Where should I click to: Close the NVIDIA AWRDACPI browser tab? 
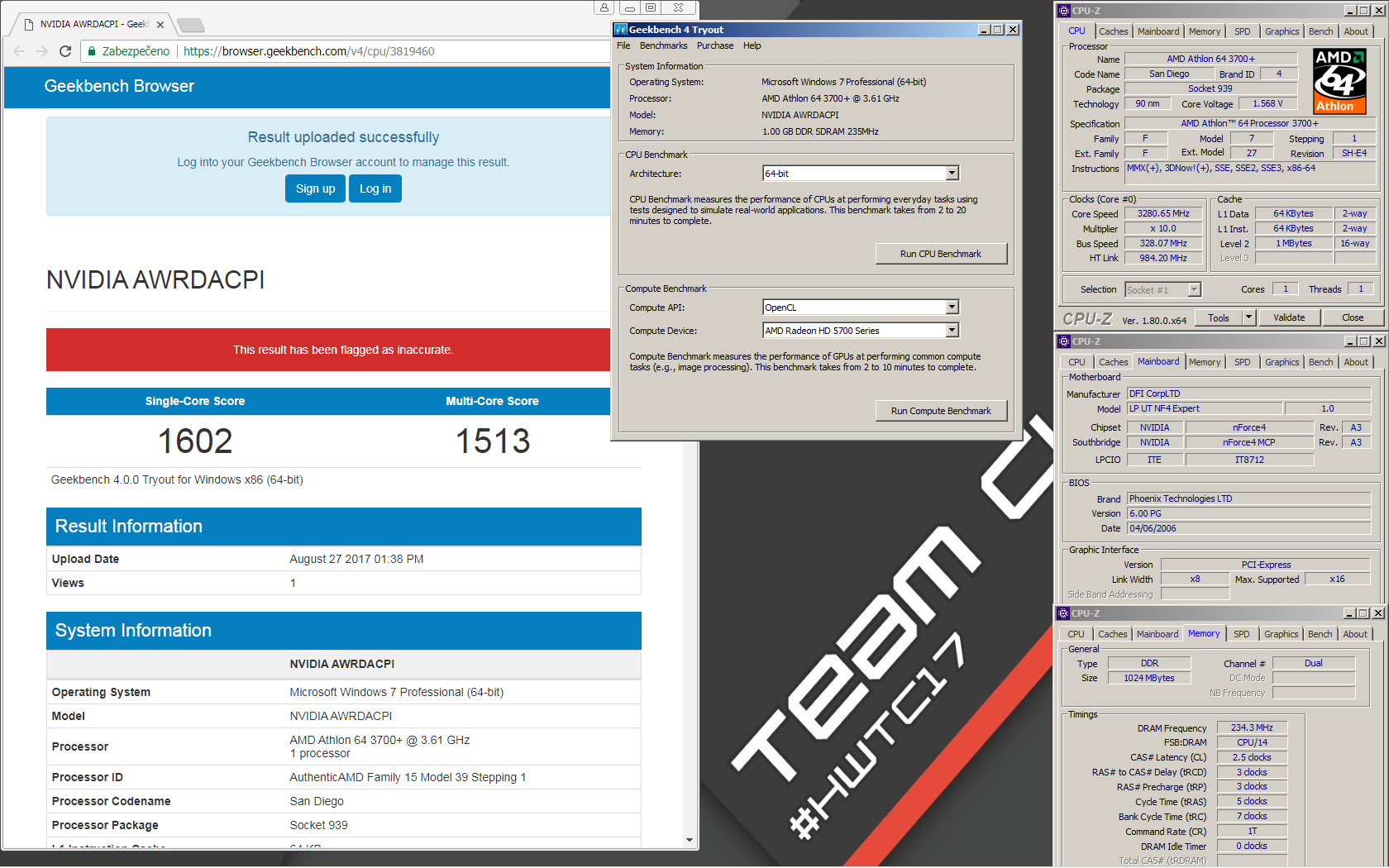pos(160,25)
